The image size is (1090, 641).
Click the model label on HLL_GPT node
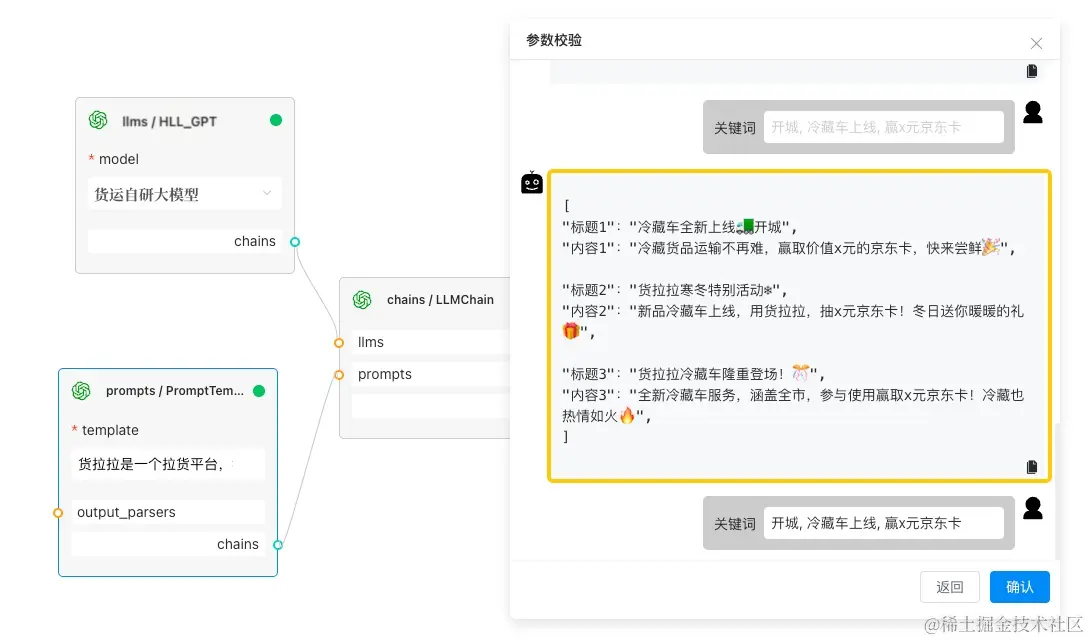(119, 159)
